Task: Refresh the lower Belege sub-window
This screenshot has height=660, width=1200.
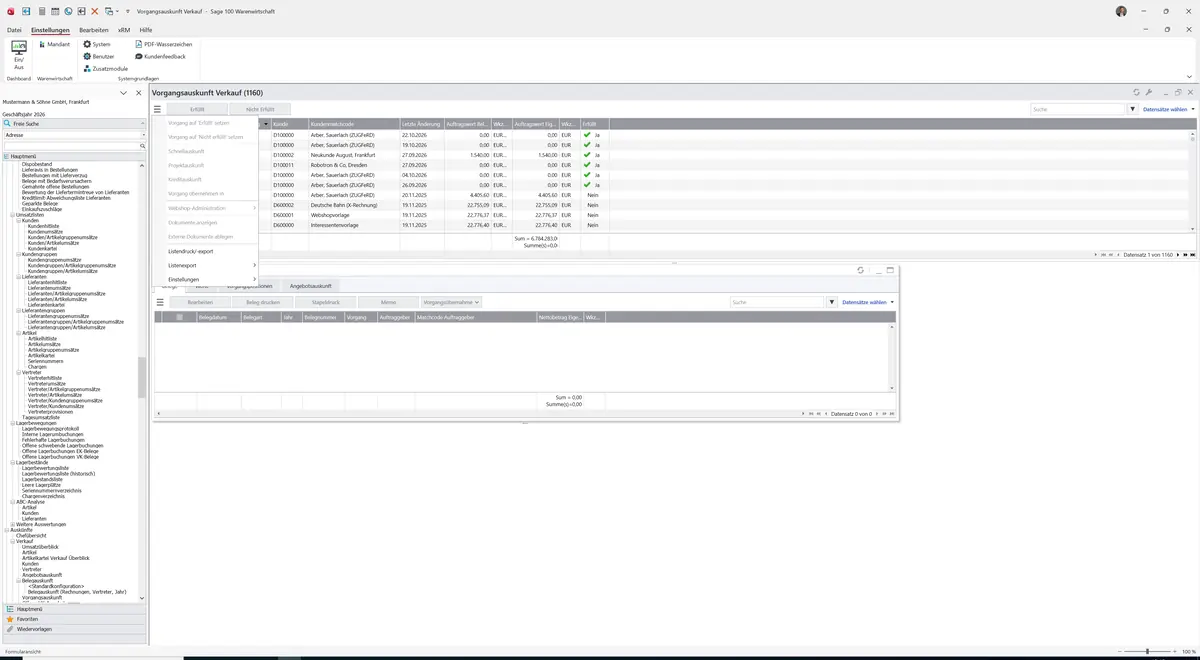Action: [x=861, y=270]
